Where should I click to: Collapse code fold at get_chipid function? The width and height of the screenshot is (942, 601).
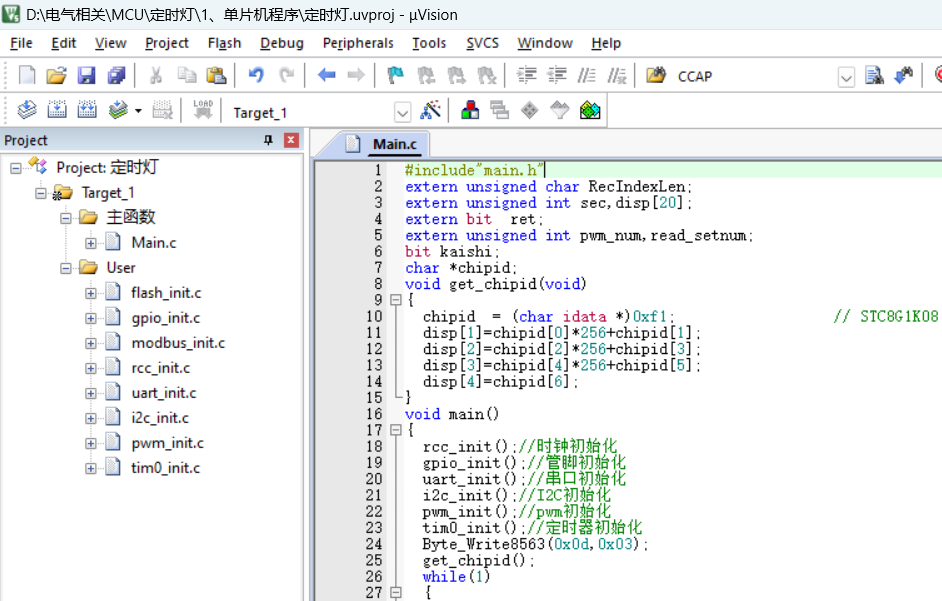pyautogui.click(x=395, y=300)
